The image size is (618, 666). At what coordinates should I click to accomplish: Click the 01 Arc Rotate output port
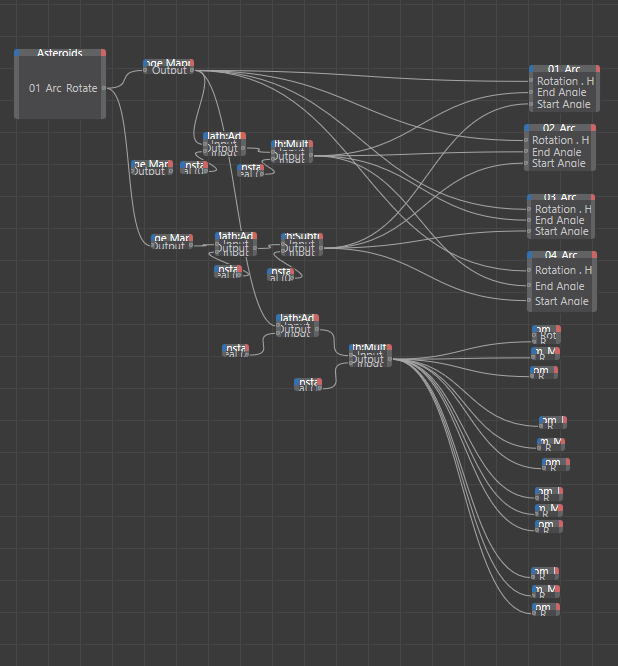(104, 88)
